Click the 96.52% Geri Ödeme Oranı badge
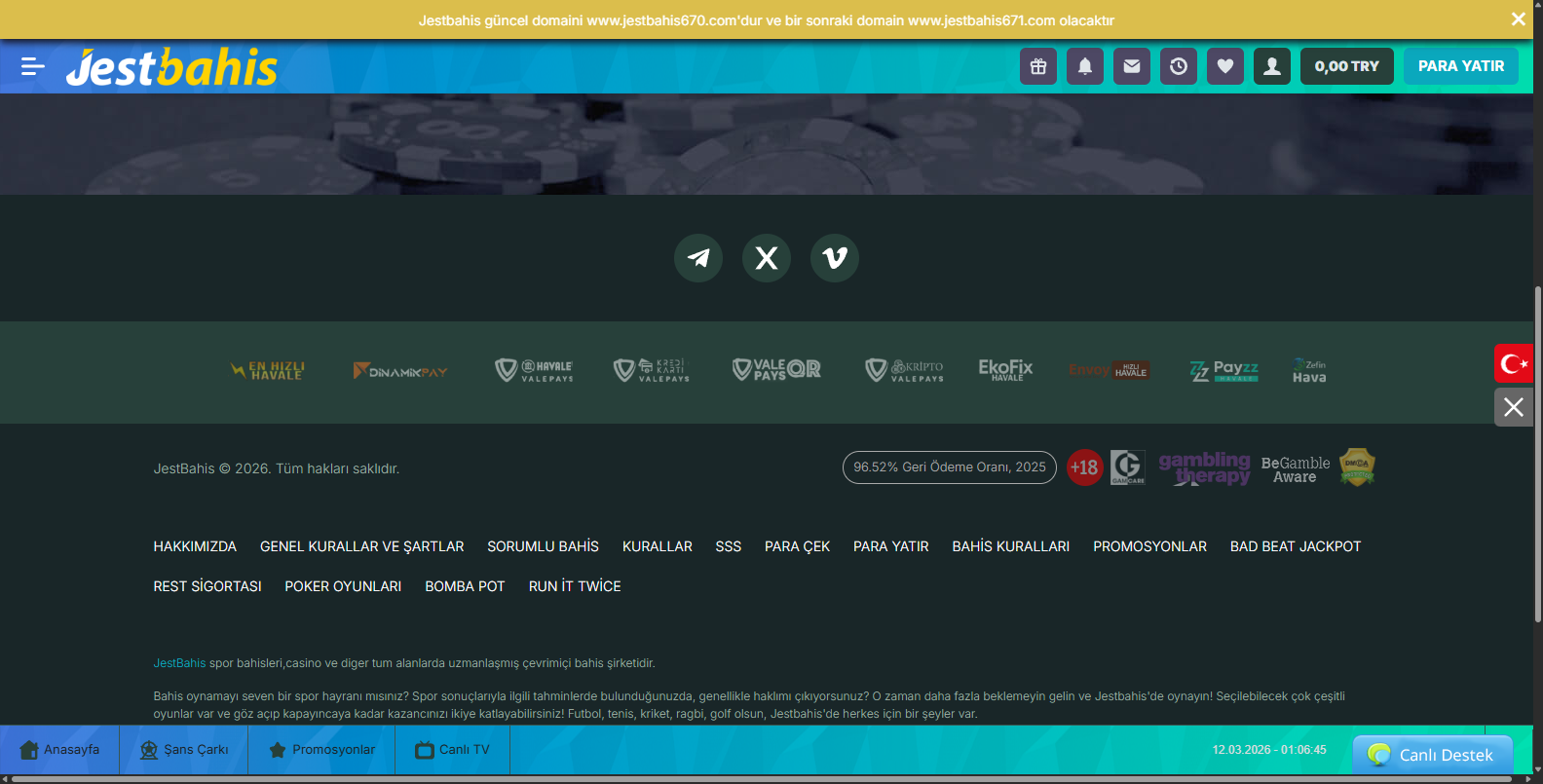Image resolution: width=1543 pixels, height=784 pixels. point(950,467)
